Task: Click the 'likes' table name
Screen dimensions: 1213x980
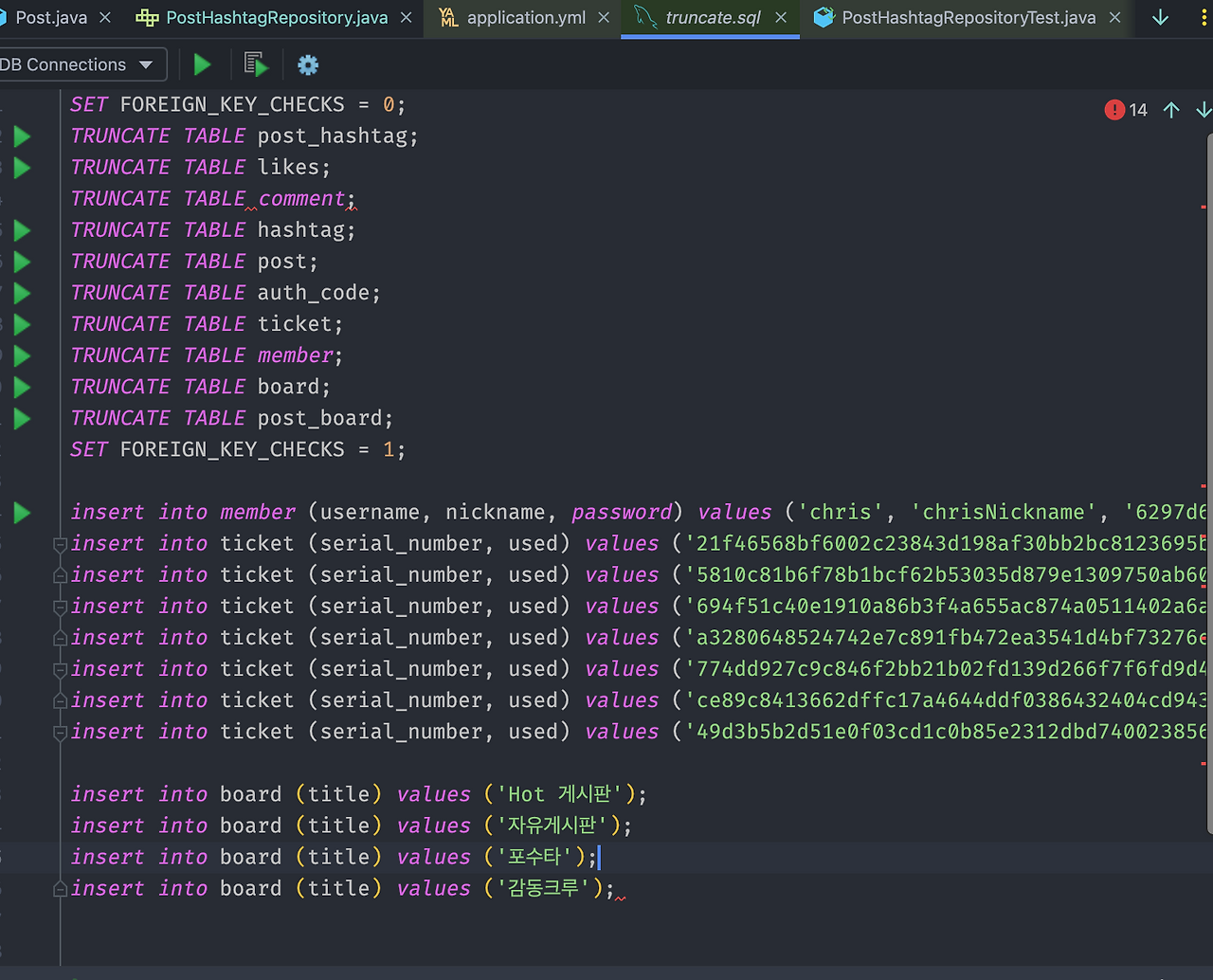Action: point(289,168)
